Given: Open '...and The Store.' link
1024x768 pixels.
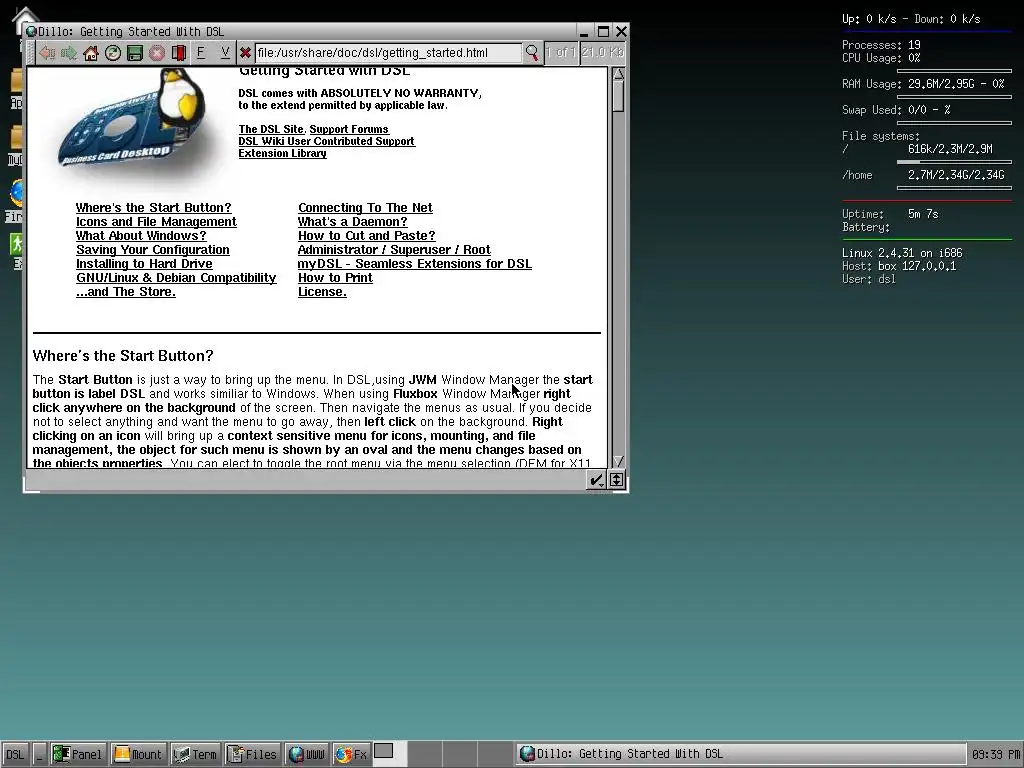Looking at the screenshot, I should 126,292.
